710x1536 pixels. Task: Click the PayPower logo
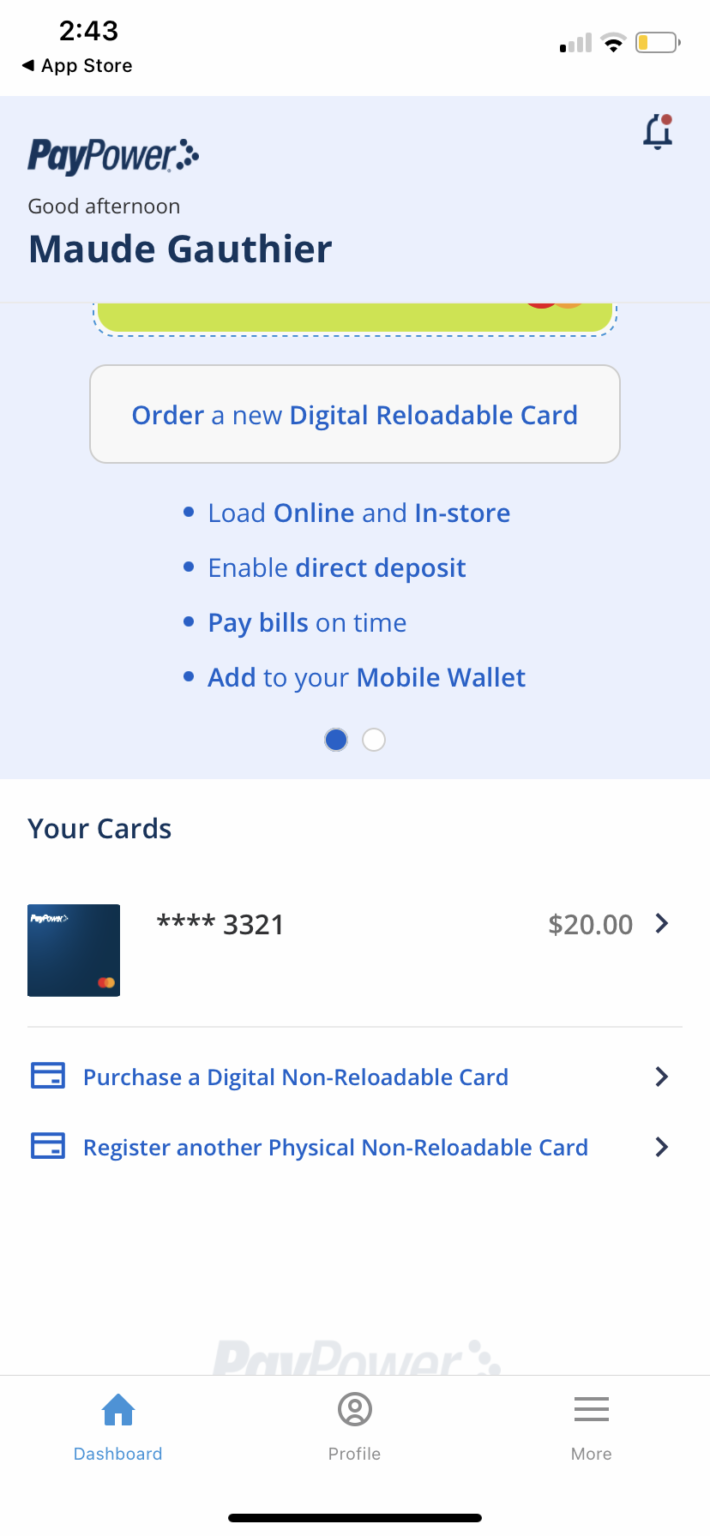(112, 155)
